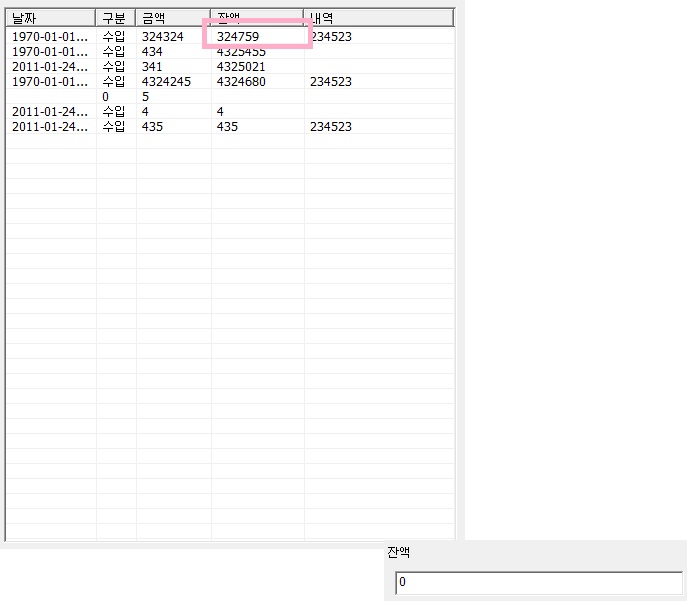Click the 내역 column header
Image resolution: width=687 pixels, height=601 pixels.
[378, 18]
